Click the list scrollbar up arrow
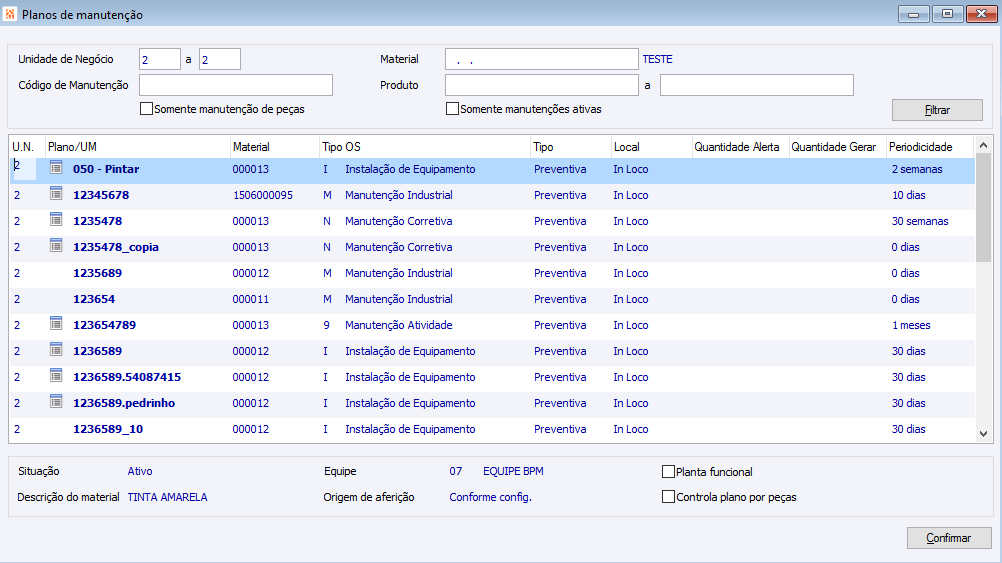 [x=983, y=146]
